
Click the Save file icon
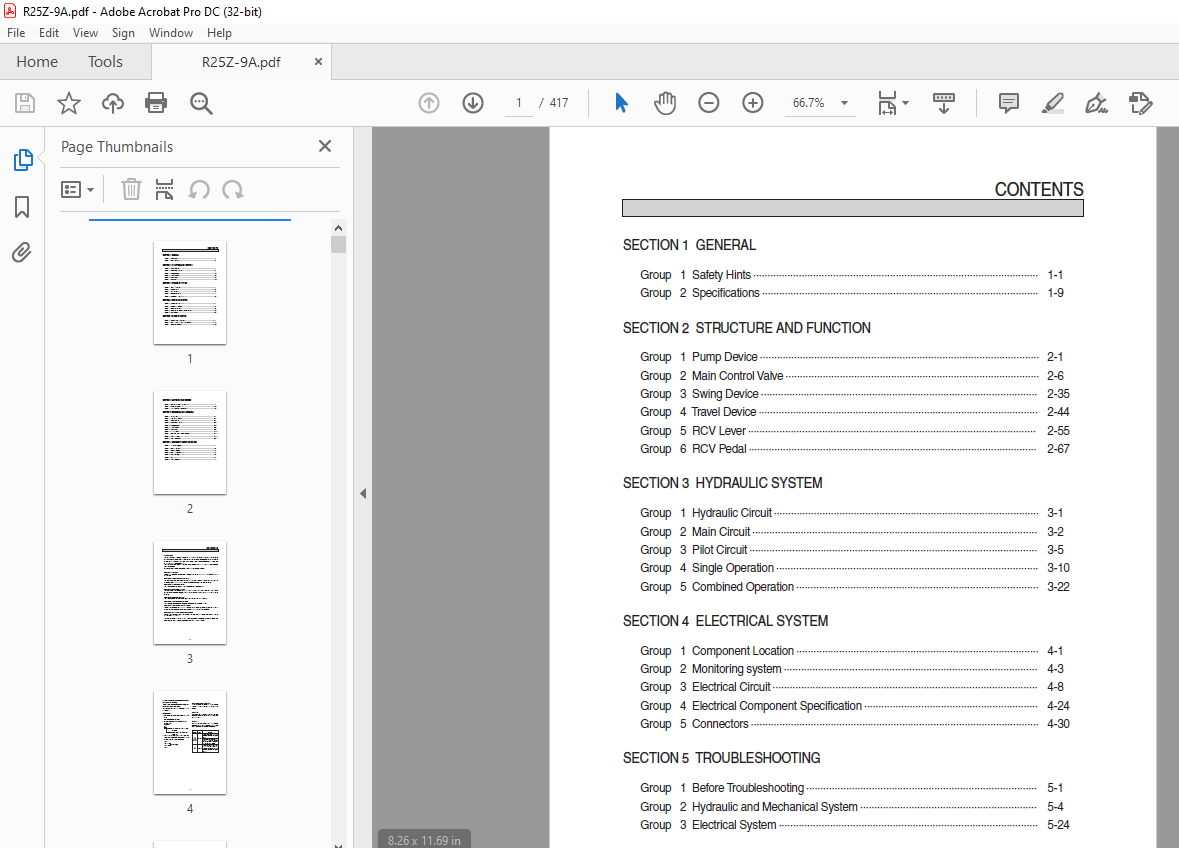tap(25, 103)
